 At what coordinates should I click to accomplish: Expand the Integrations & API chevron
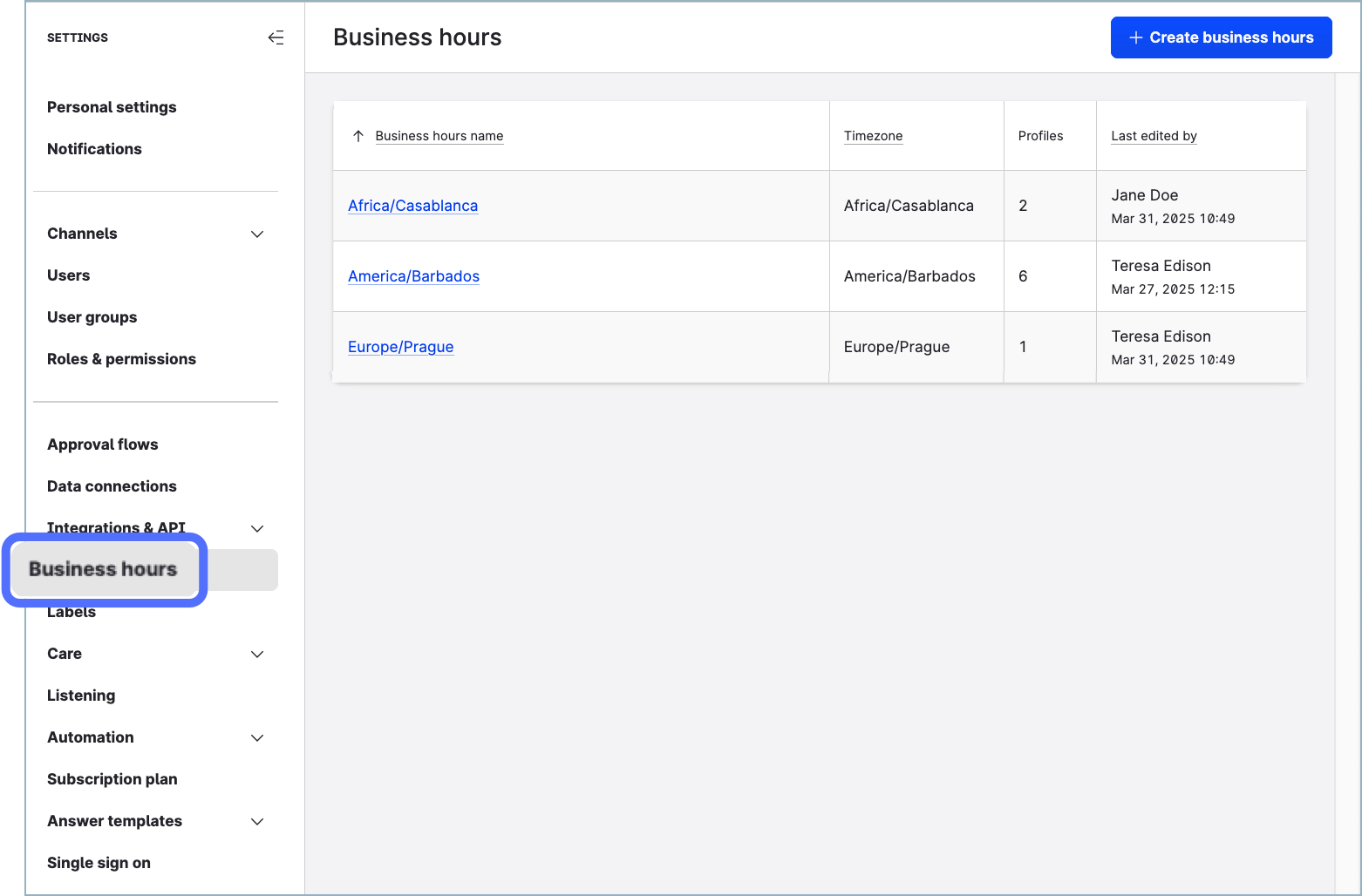257,528
